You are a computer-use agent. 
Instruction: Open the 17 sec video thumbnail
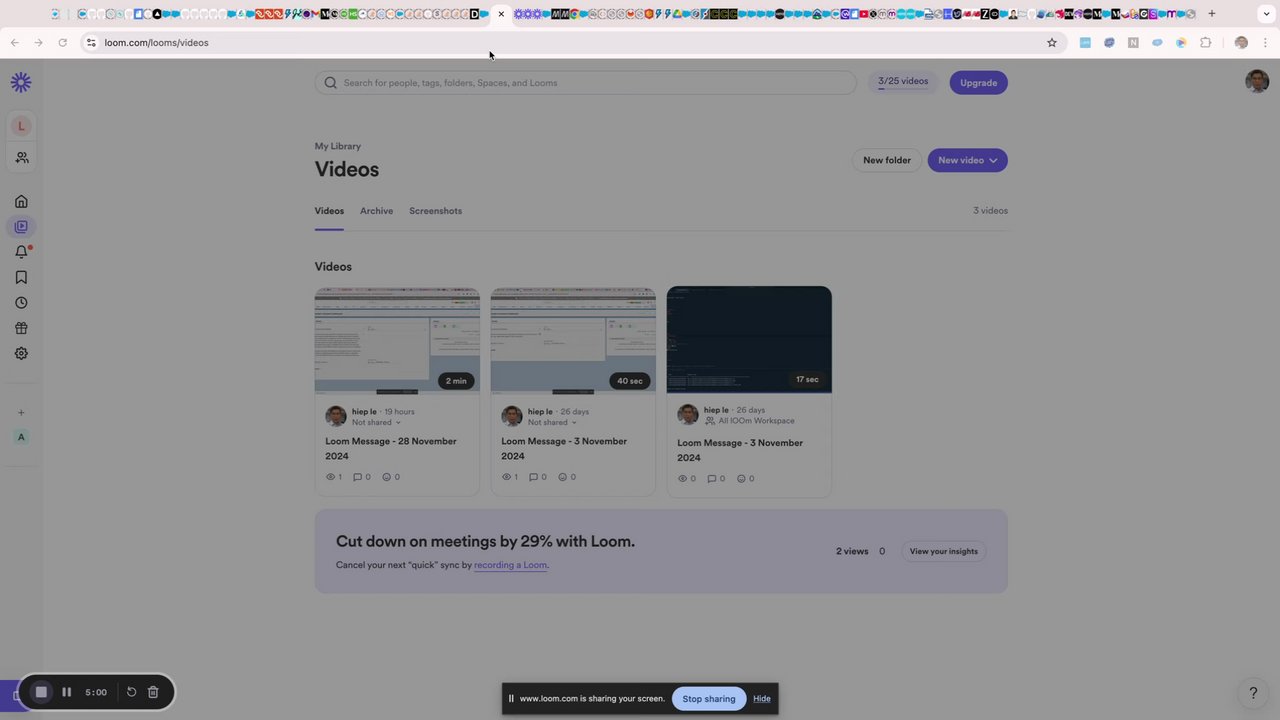[x=749, y=340]
